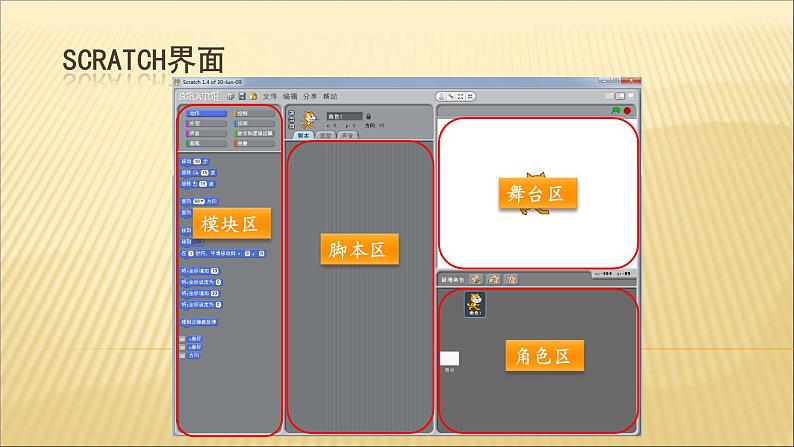Click the 将y坐标增加 10 block
The width and height of the screenshot is (794, 447).
201,294
